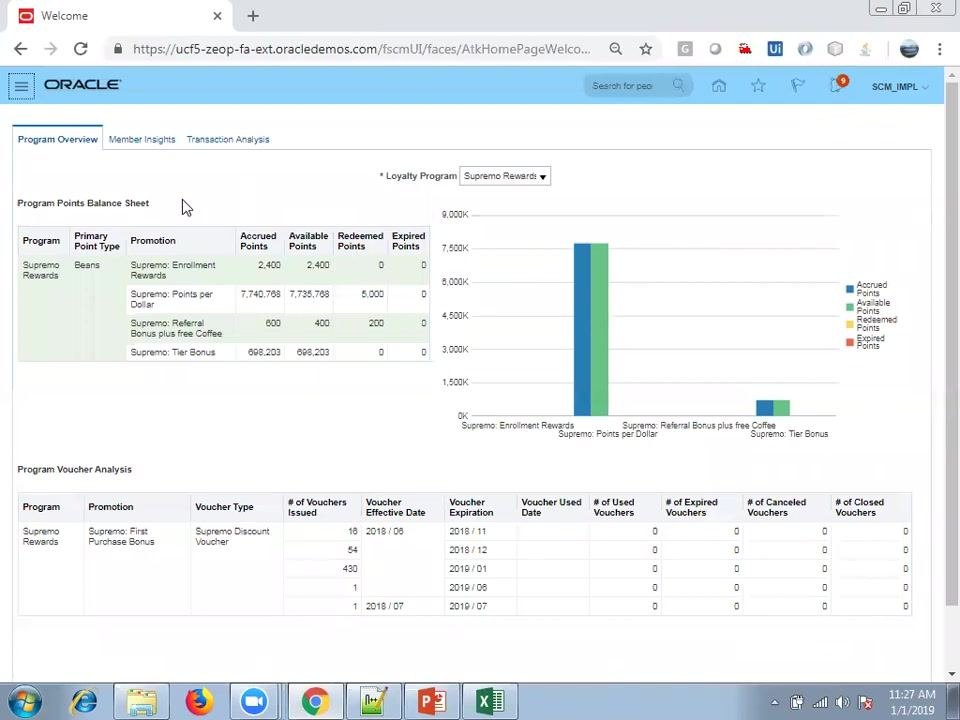Click the 430 vouchers issued value
960x720 pixels.
coord(350,569)
